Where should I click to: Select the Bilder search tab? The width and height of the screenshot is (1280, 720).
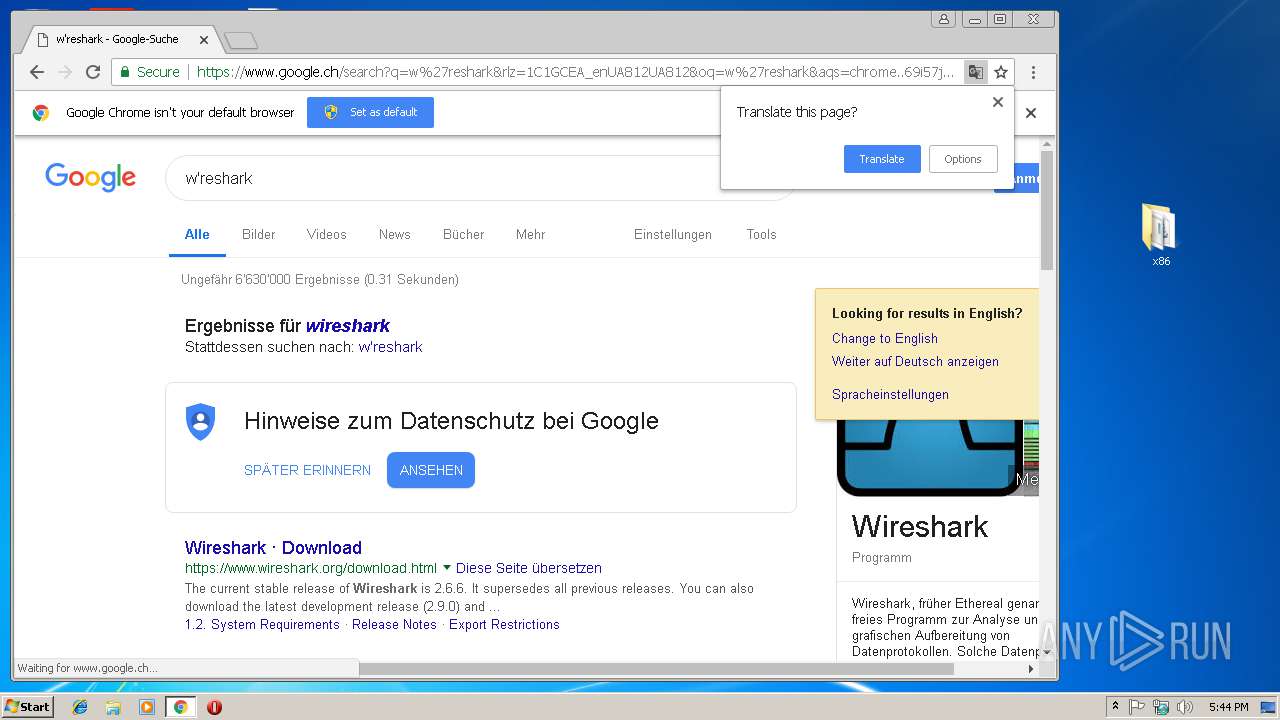258,235
